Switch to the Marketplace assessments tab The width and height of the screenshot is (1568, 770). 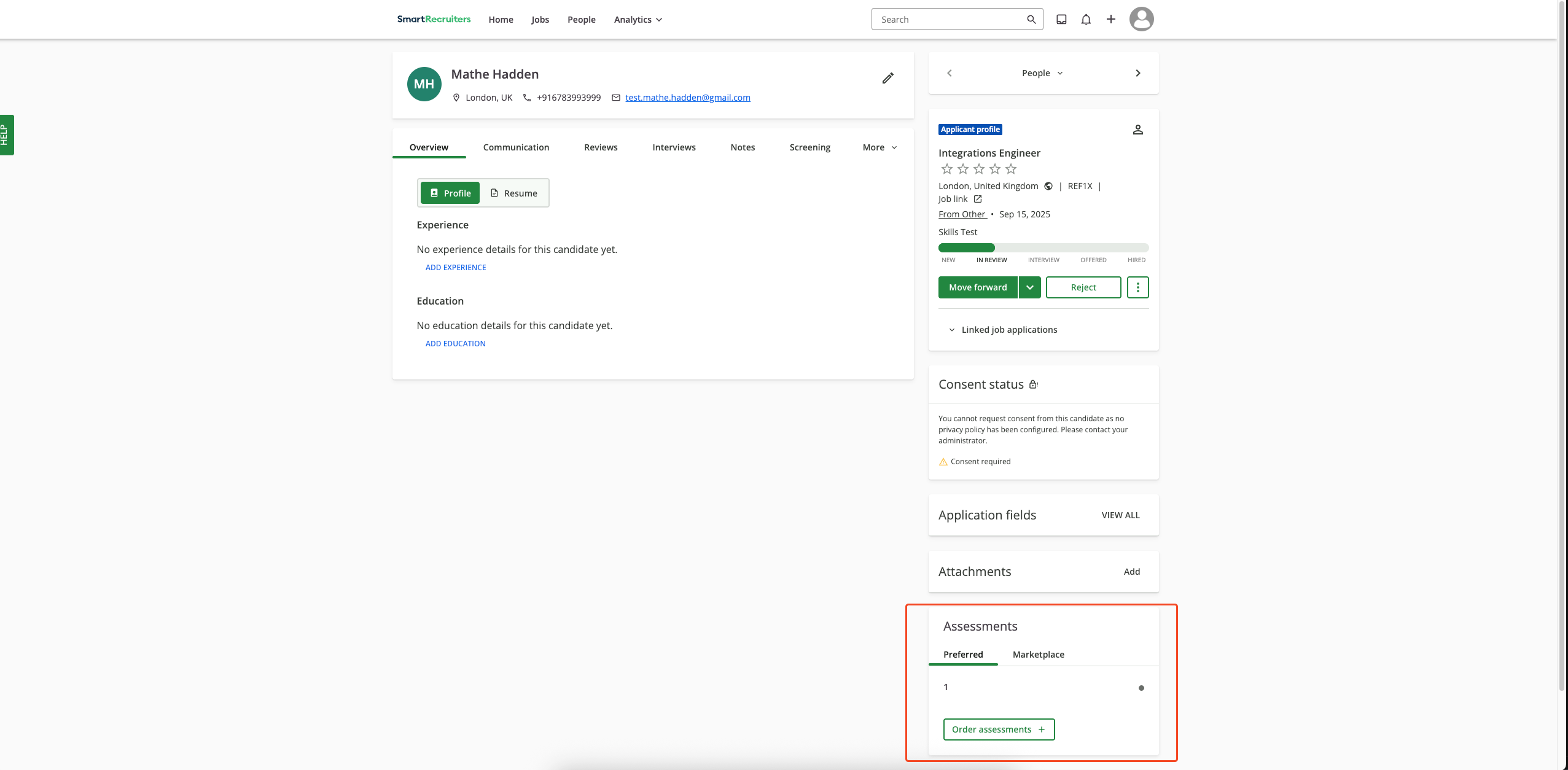coord(1038,654)
